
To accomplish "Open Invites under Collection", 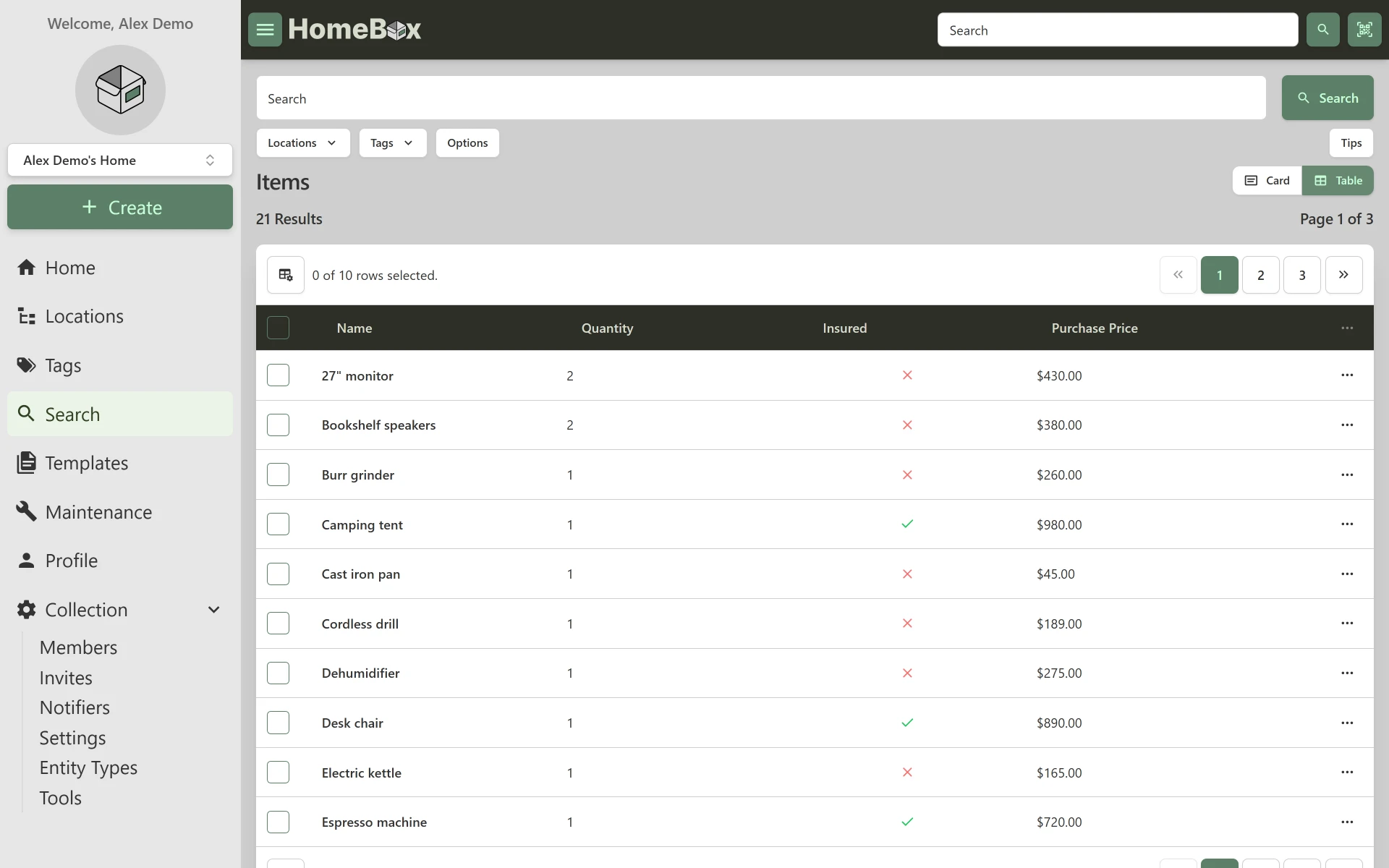I will [x=66, y=678].
